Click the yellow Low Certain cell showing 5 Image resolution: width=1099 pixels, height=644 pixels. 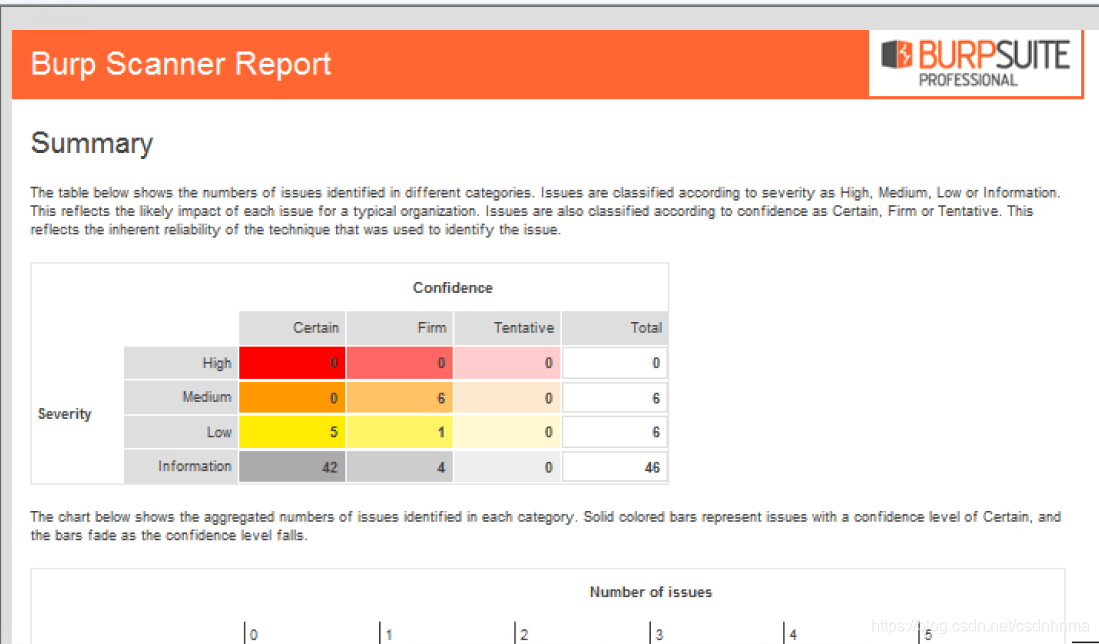tap(292, 432)
